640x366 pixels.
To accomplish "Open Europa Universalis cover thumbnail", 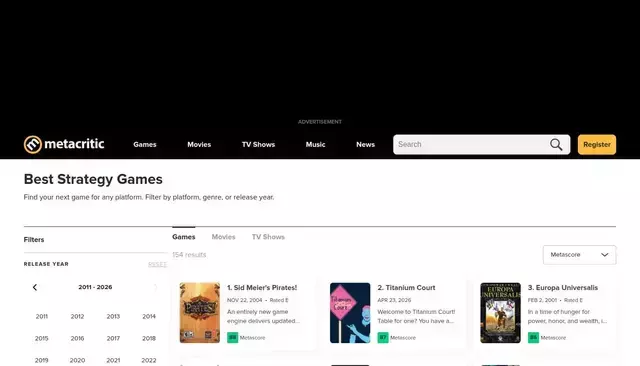I will tap(500, 313).
